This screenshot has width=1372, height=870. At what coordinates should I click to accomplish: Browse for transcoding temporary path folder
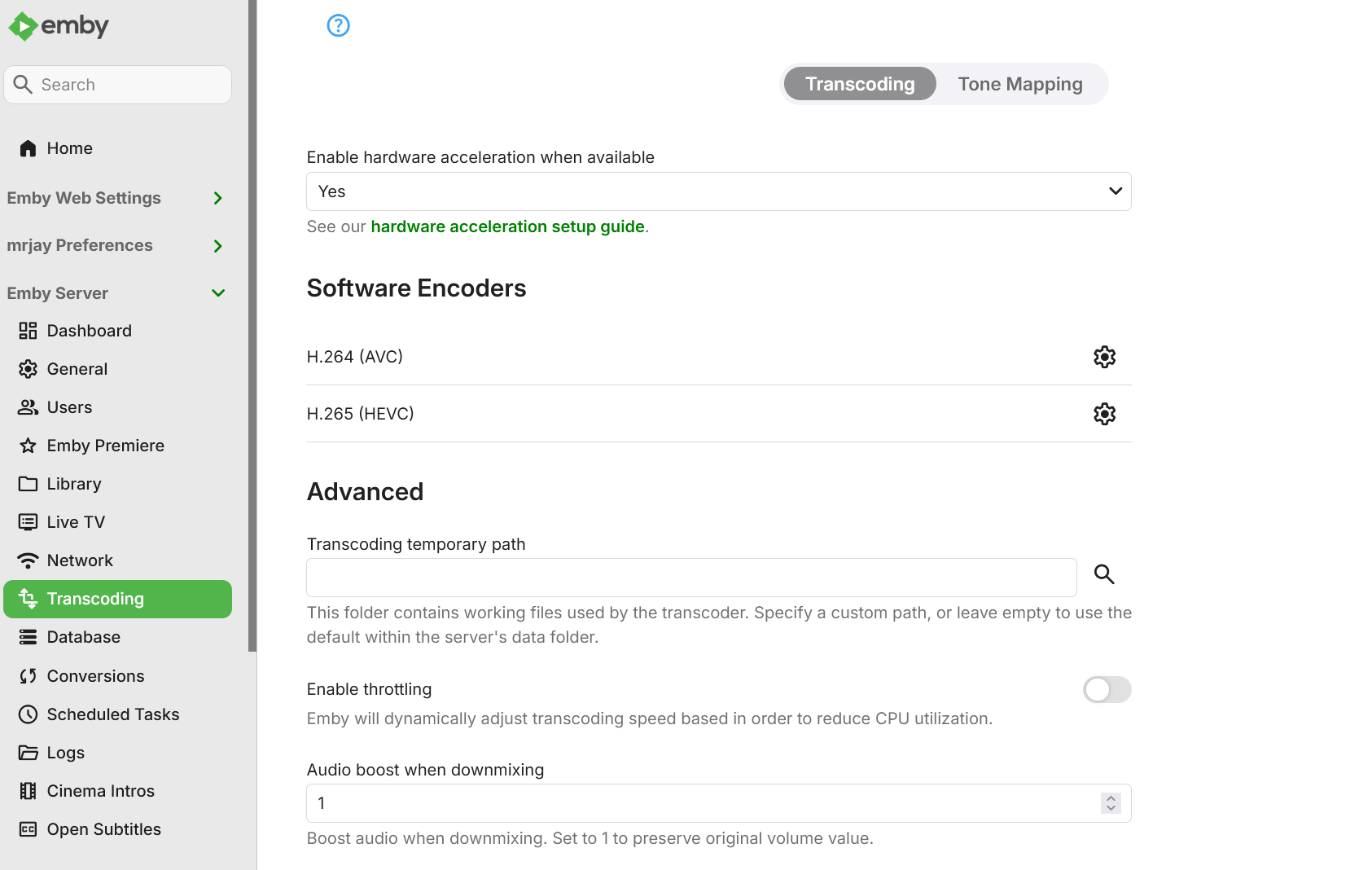click(x=1104, y=574)
